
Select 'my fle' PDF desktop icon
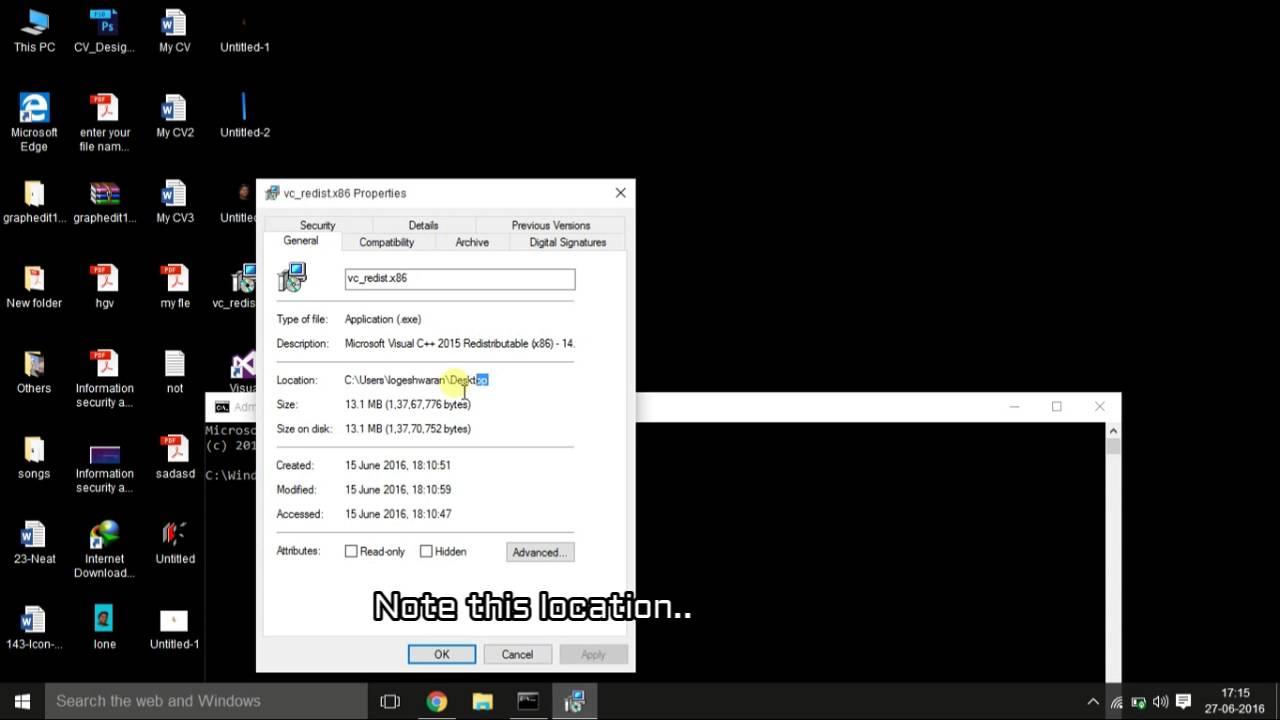pos(175,286)
